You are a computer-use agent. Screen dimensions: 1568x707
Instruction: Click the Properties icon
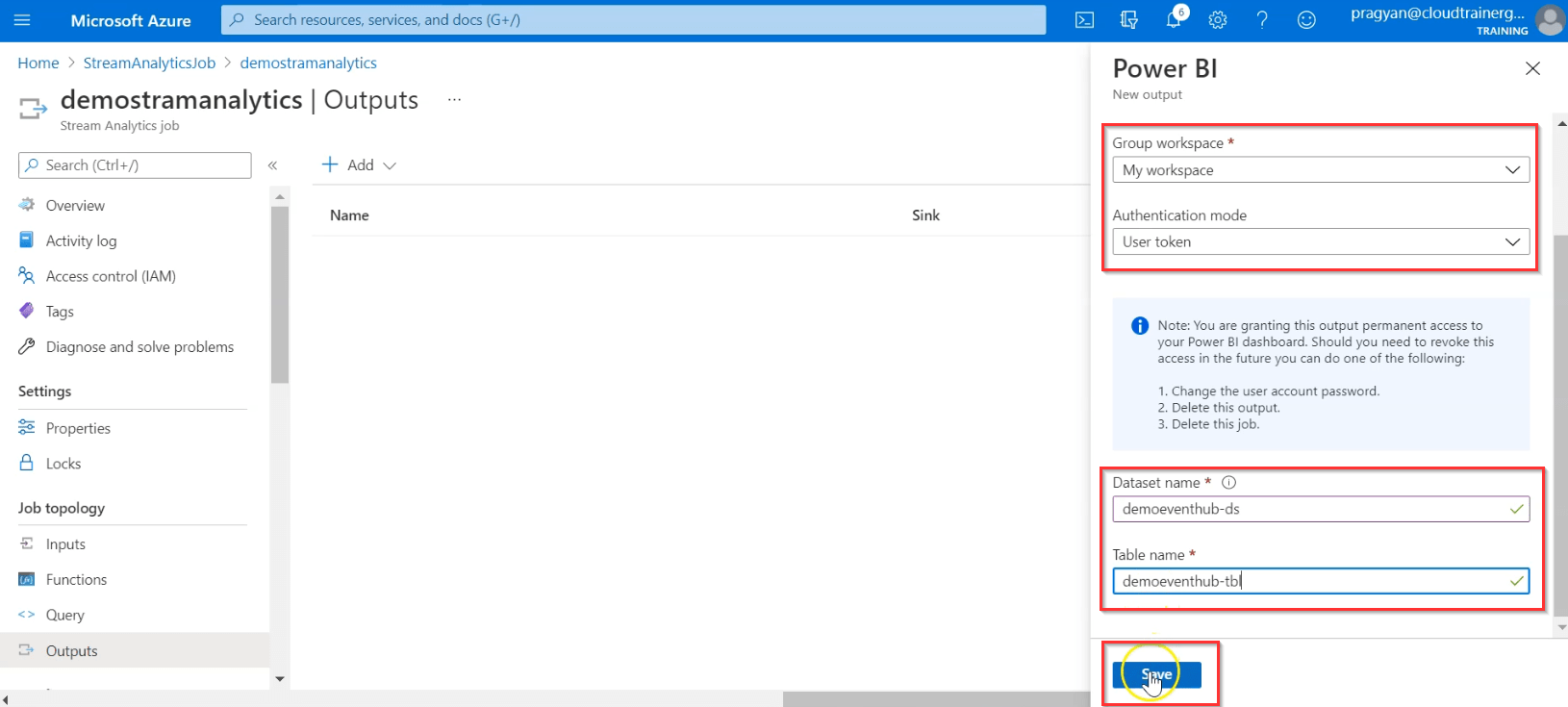[27, 427]
